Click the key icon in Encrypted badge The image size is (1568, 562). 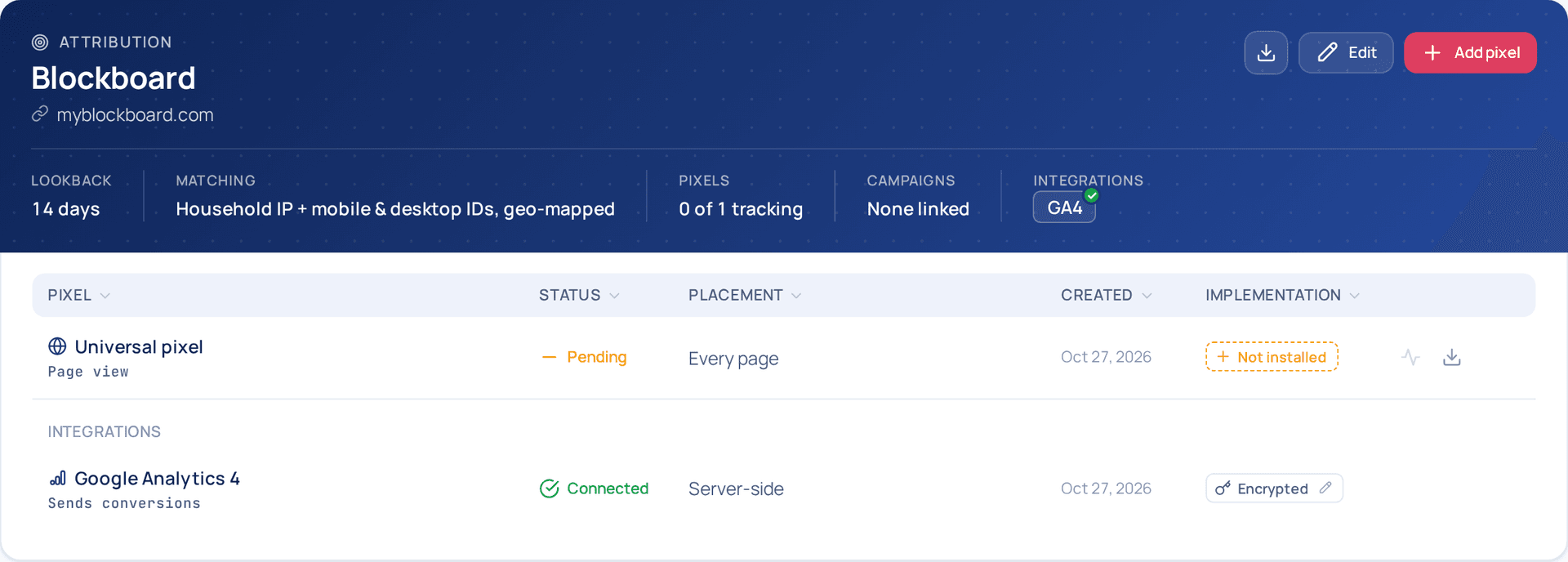1223,488
